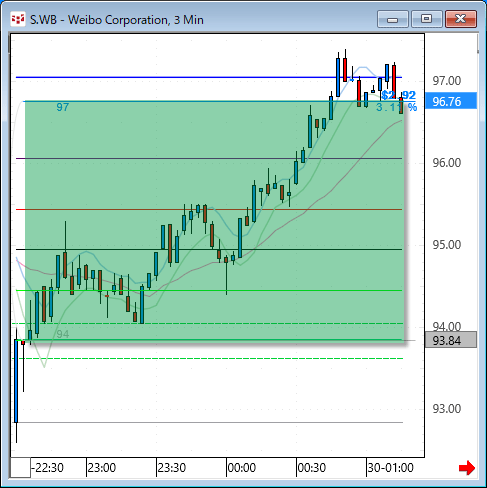Screen dimensions: 487x488
Task: Click the 00:30 time axis label
Action: point(312,468)
